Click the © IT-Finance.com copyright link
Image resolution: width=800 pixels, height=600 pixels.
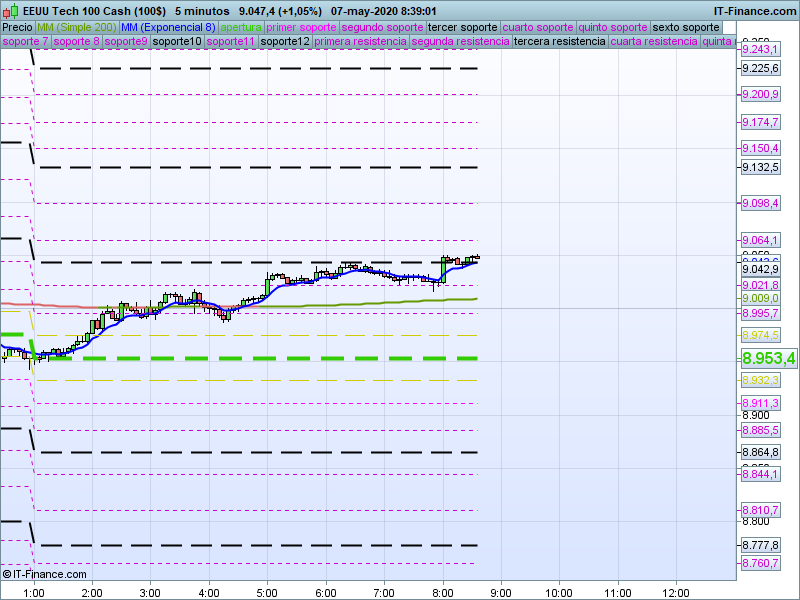point(45,574)
